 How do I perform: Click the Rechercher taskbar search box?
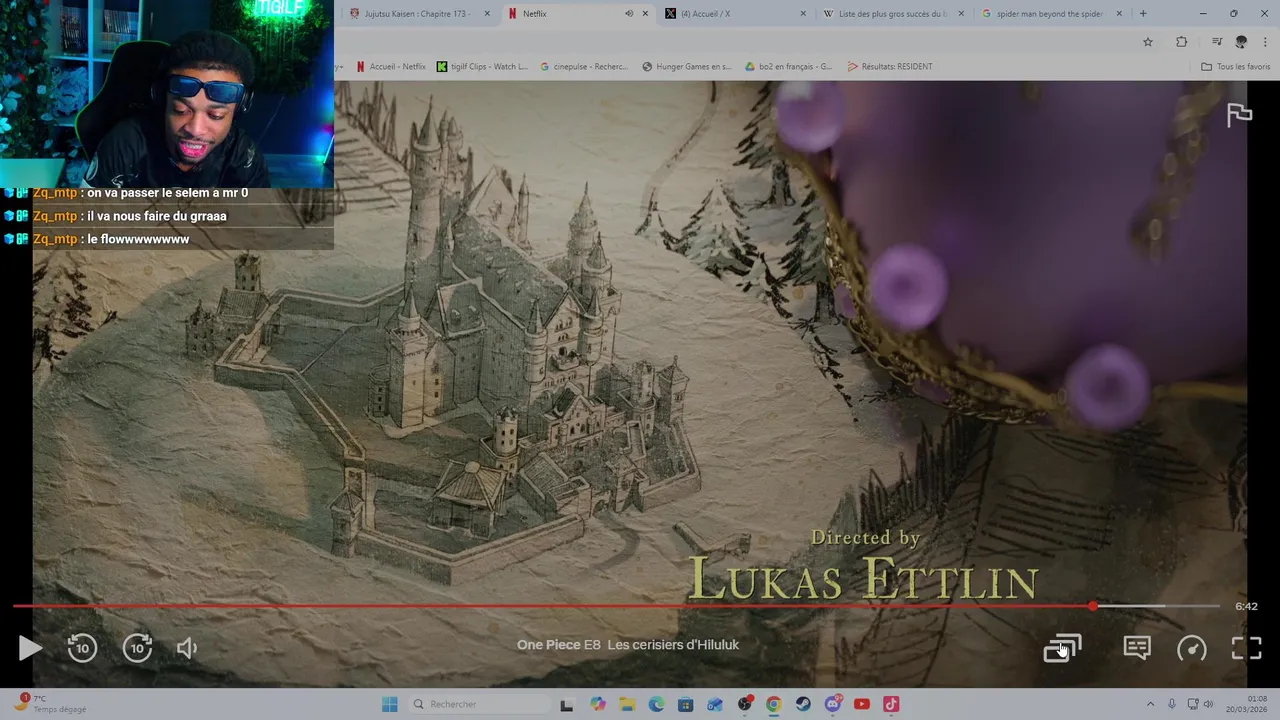478,704
